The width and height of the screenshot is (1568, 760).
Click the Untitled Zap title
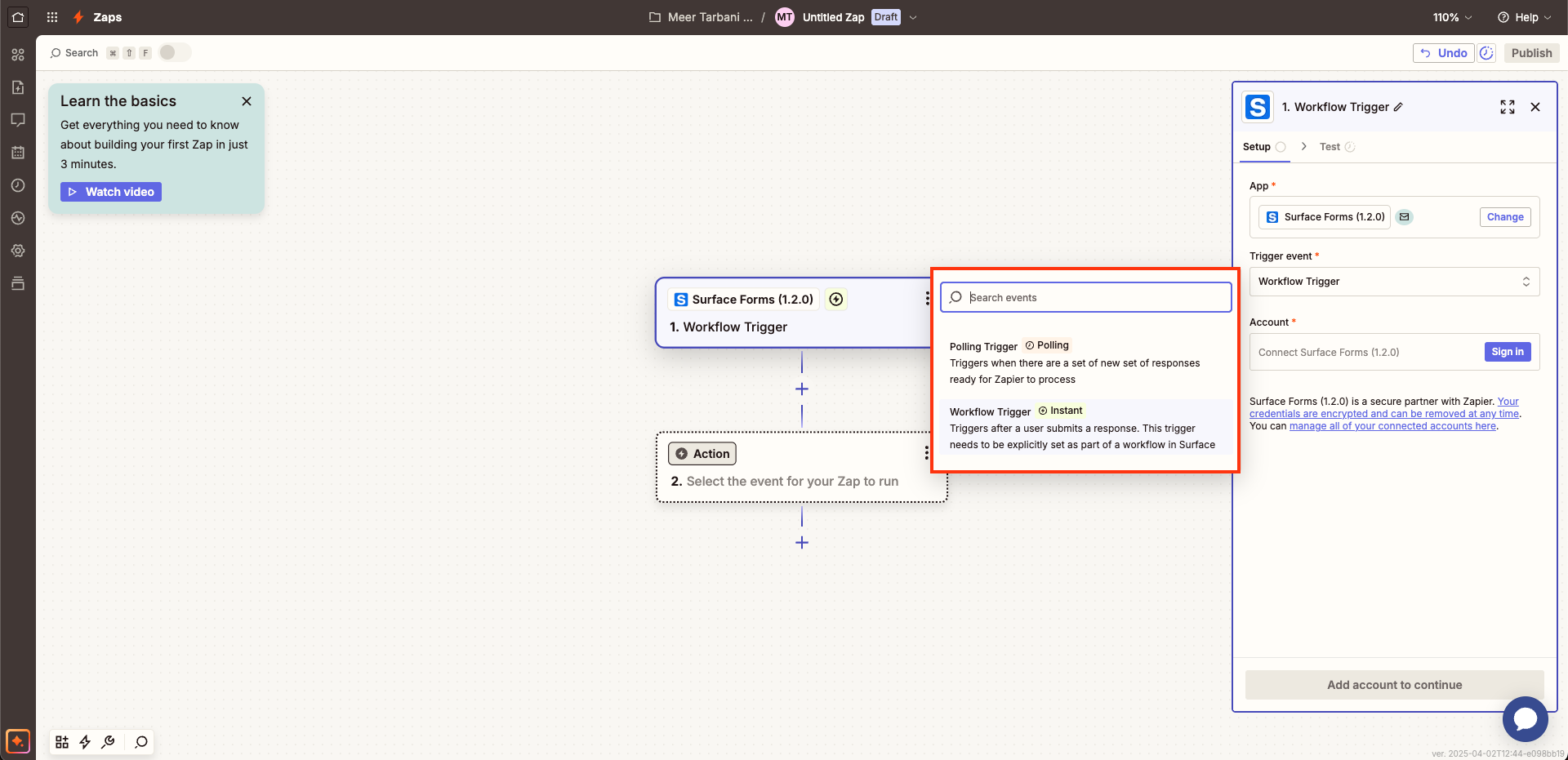(x=833, y=17)
